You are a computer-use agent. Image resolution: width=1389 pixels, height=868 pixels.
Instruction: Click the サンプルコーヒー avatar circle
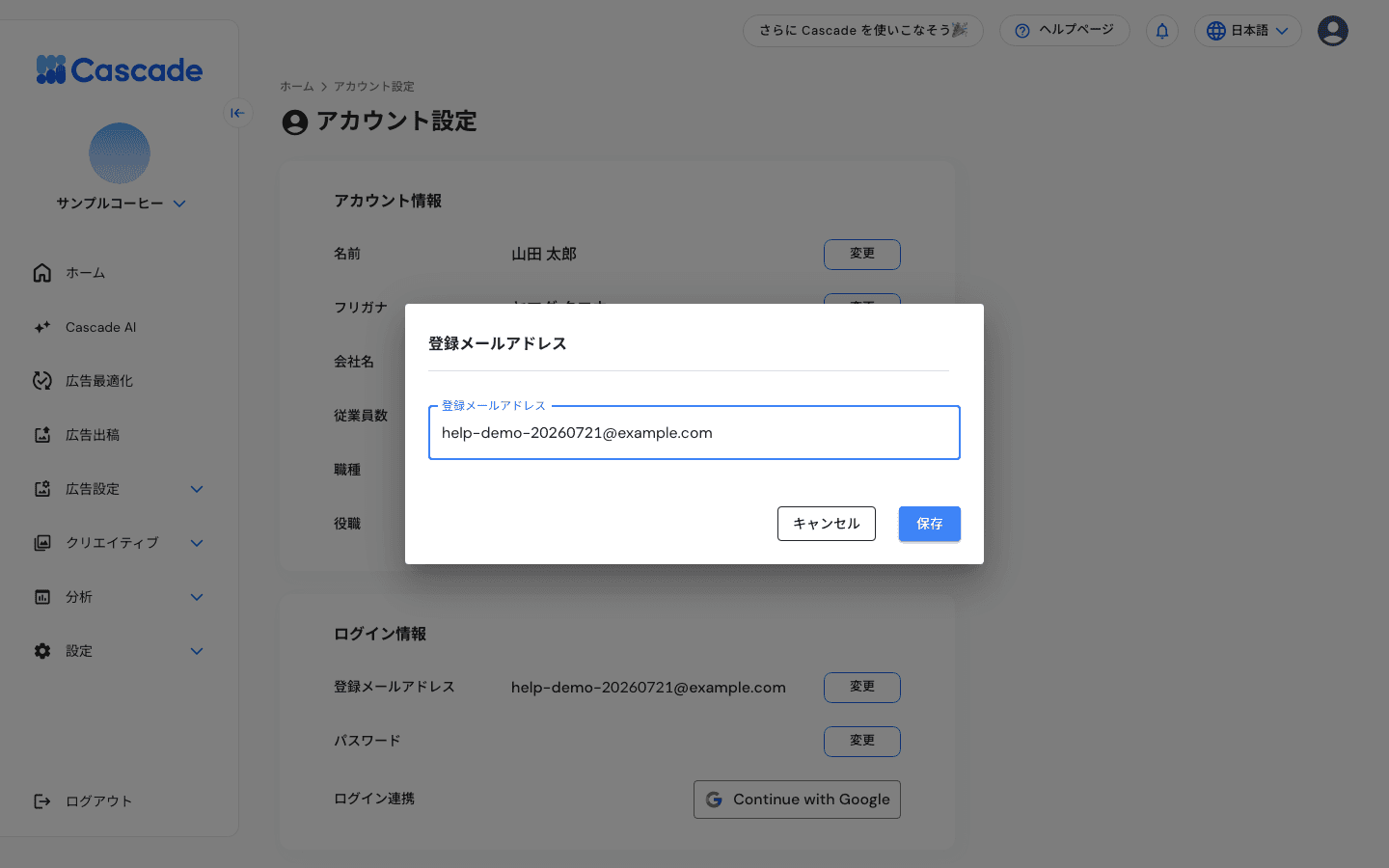[120, 153]
